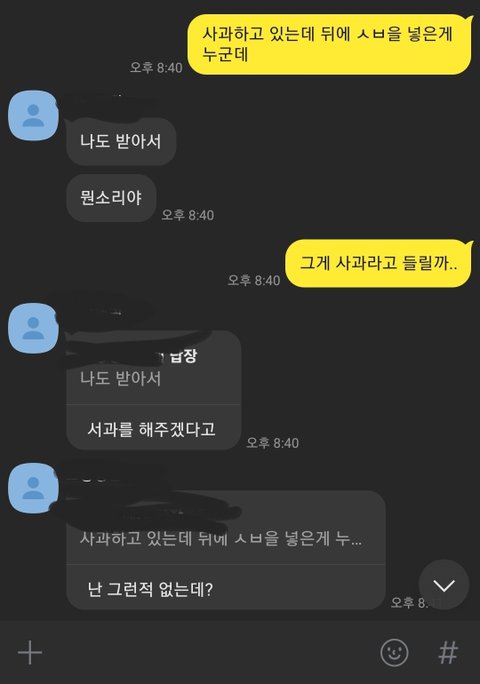Image resolution: width=480 pixels, height=684 pixels.
Task: Tap 오후 8:40 timestamp beside 뭔소리야
Action: (188, 215)
